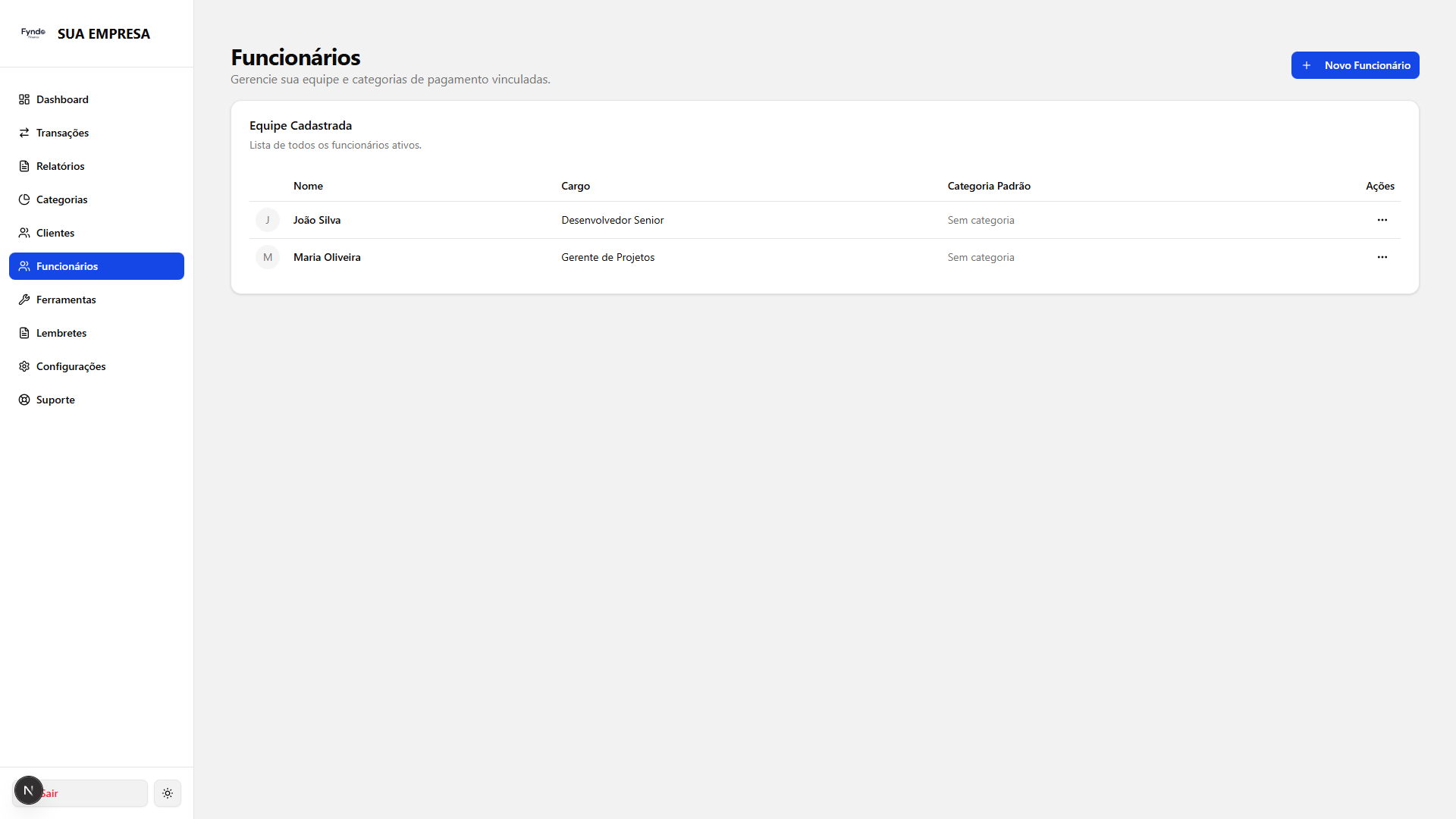1456x819 pixels.
Task: Open the Clientes page
Action: 55,233
